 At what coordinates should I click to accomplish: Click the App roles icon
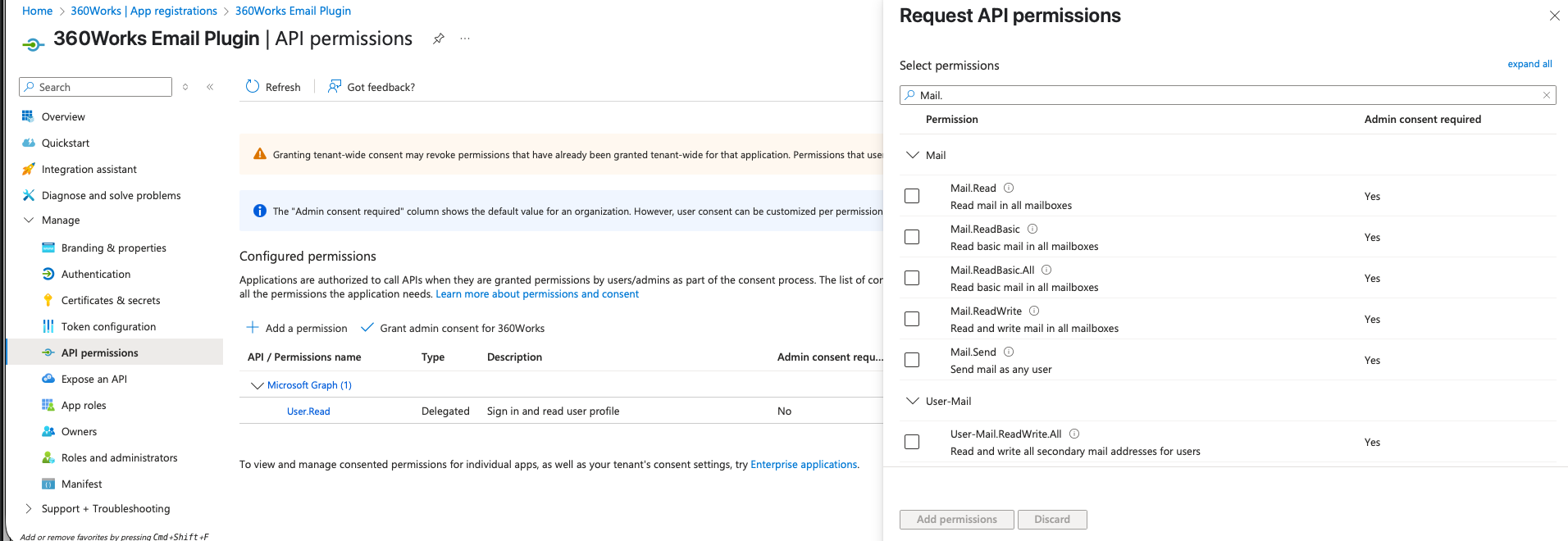pyautogui.click(x=48, y=405)
